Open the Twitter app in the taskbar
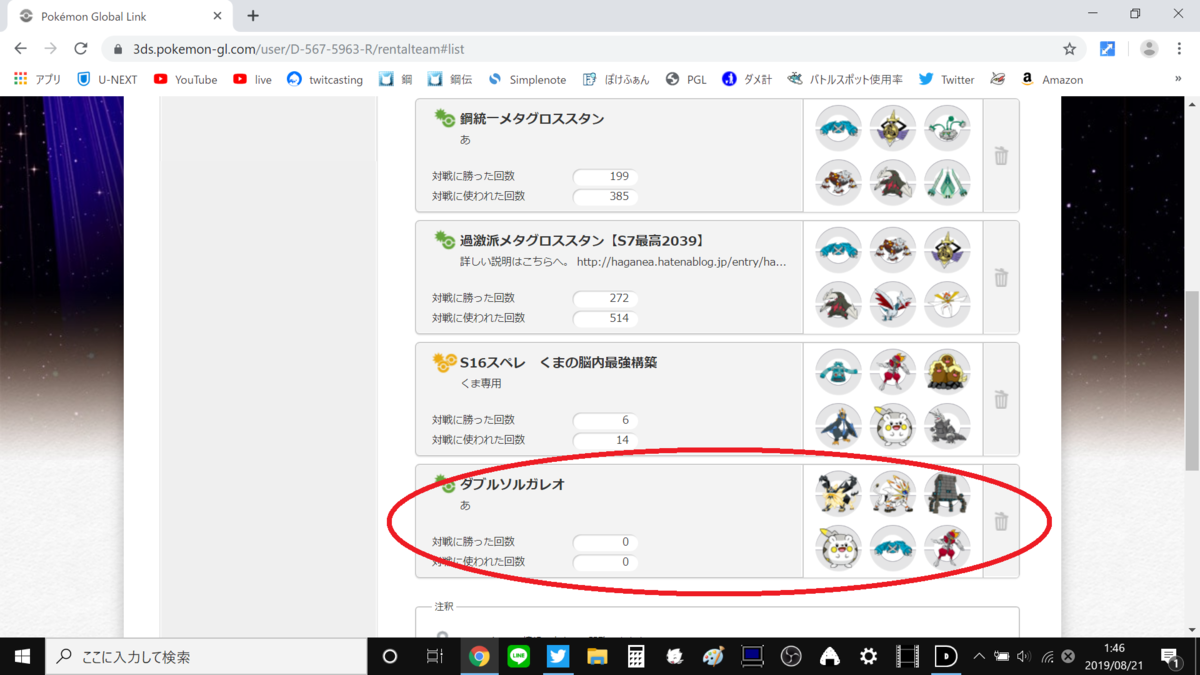 pyautogui.click(x=557, y=656)
